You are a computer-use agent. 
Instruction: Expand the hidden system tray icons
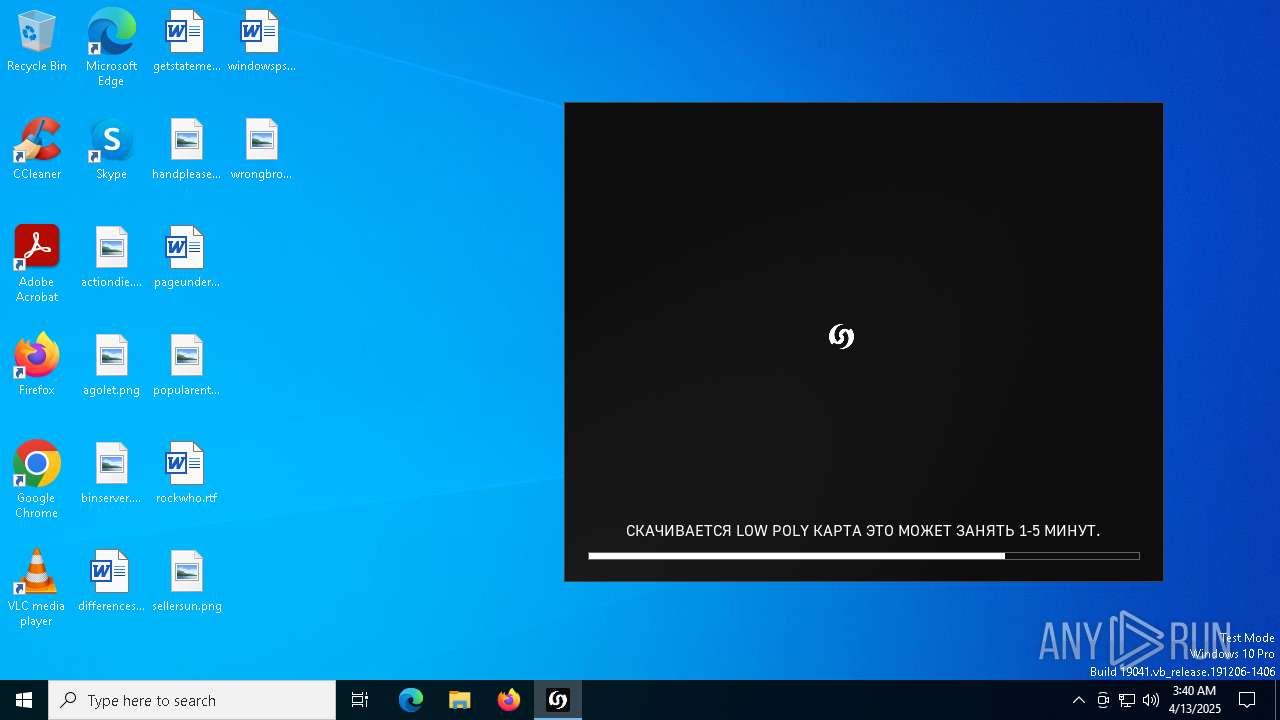pos(1078,700)
